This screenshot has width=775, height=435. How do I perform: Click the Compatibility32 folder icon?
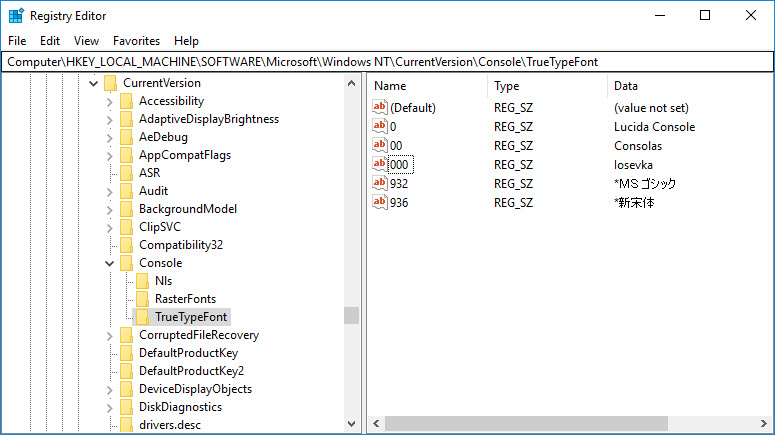[x=127, y=245]
